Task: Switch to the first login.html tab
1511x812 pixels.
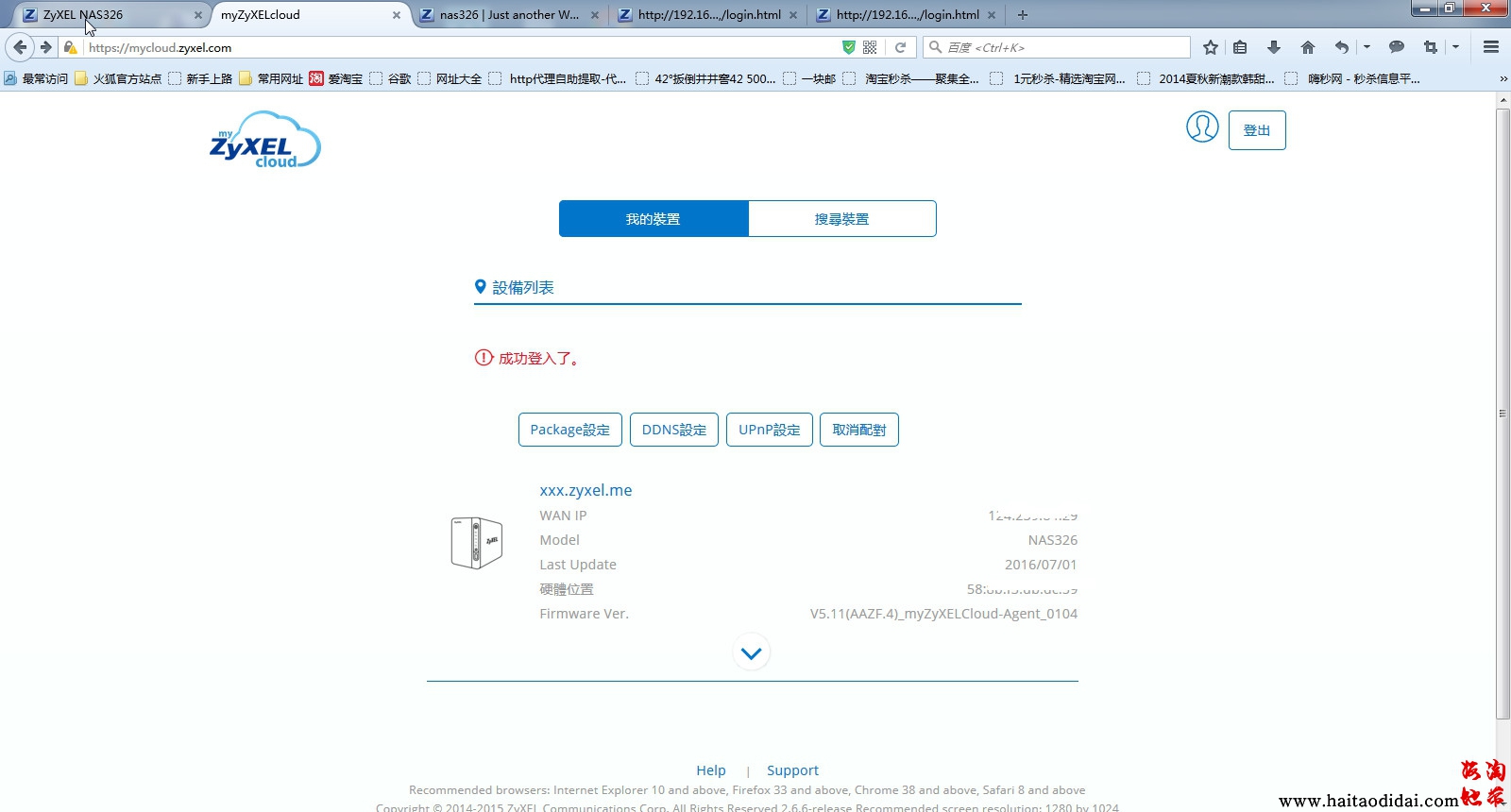Action: click(x=708, y=15)
